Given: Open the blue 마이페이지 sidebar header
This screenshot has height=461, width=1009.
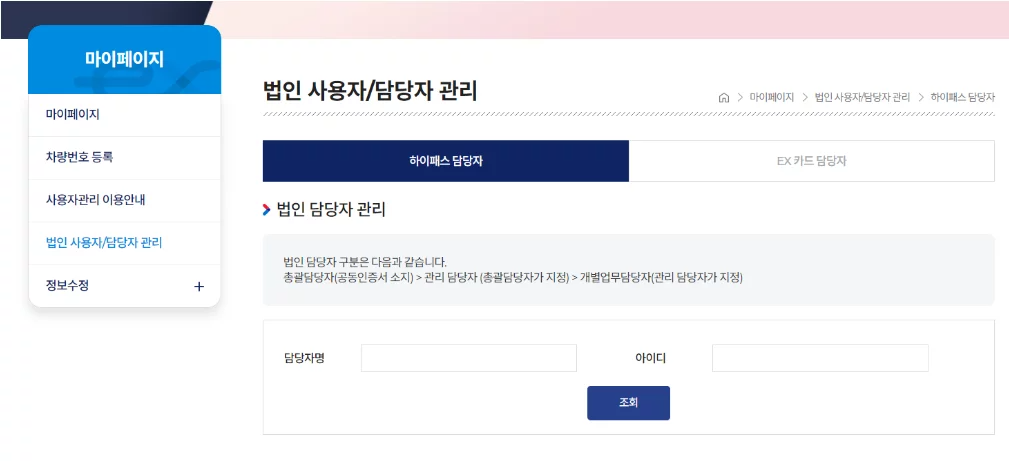Looking at the screenshot, I should pos(125,59).
